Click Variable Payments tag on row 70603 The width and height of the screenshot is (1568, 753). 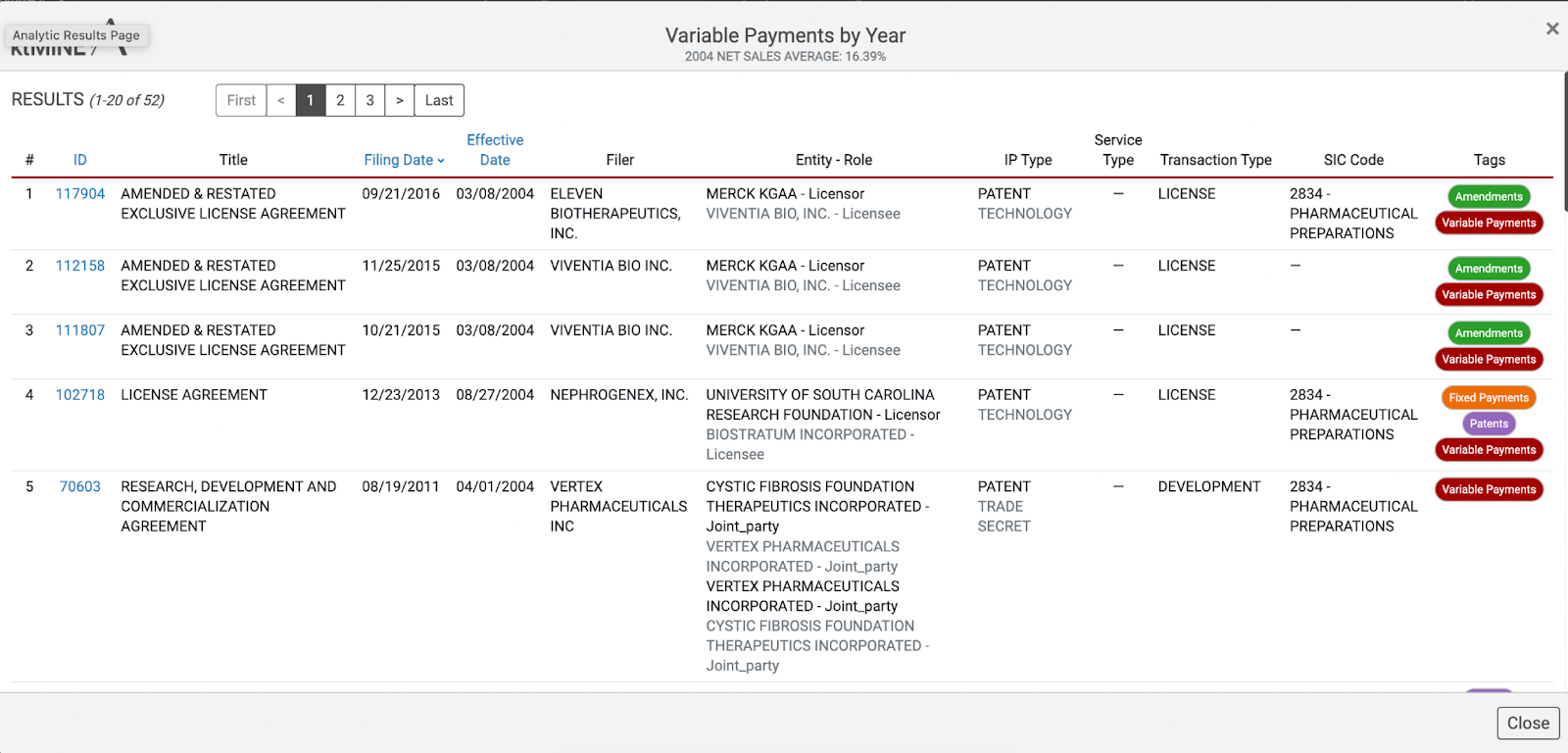click(1489, 490)
